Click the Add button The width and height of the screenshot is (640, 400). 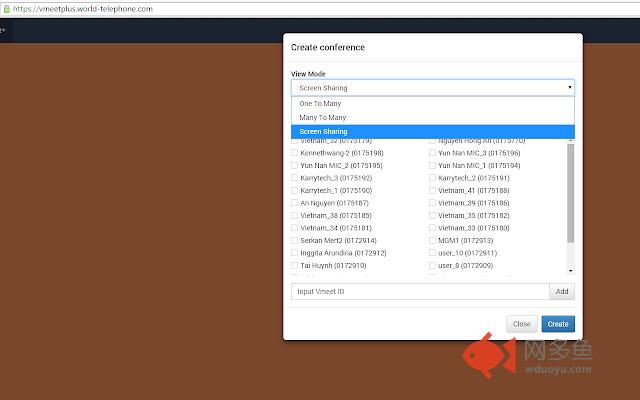pyautogui.click(x=562, y=291)
